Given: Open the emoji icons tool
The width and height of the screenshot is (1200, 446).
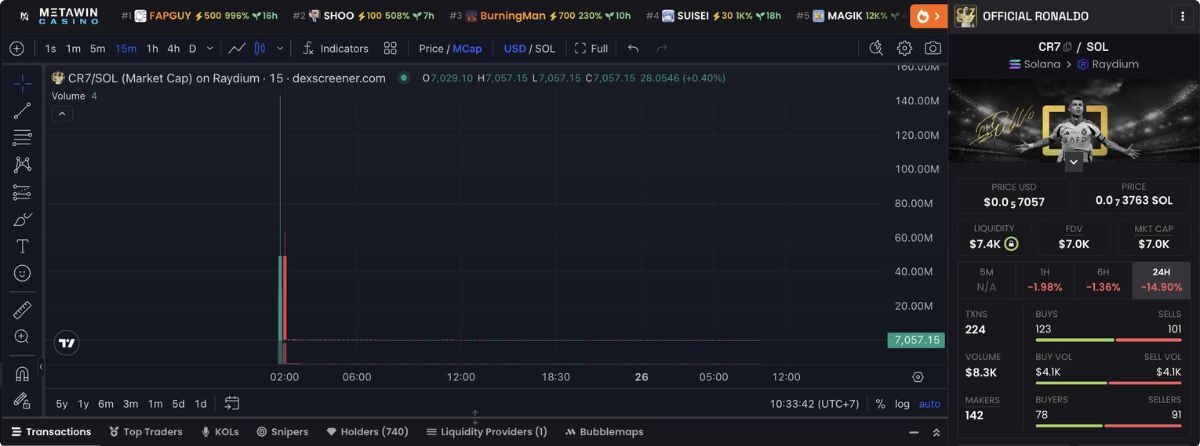Looking at the screenshot, I should coord(22,273).
